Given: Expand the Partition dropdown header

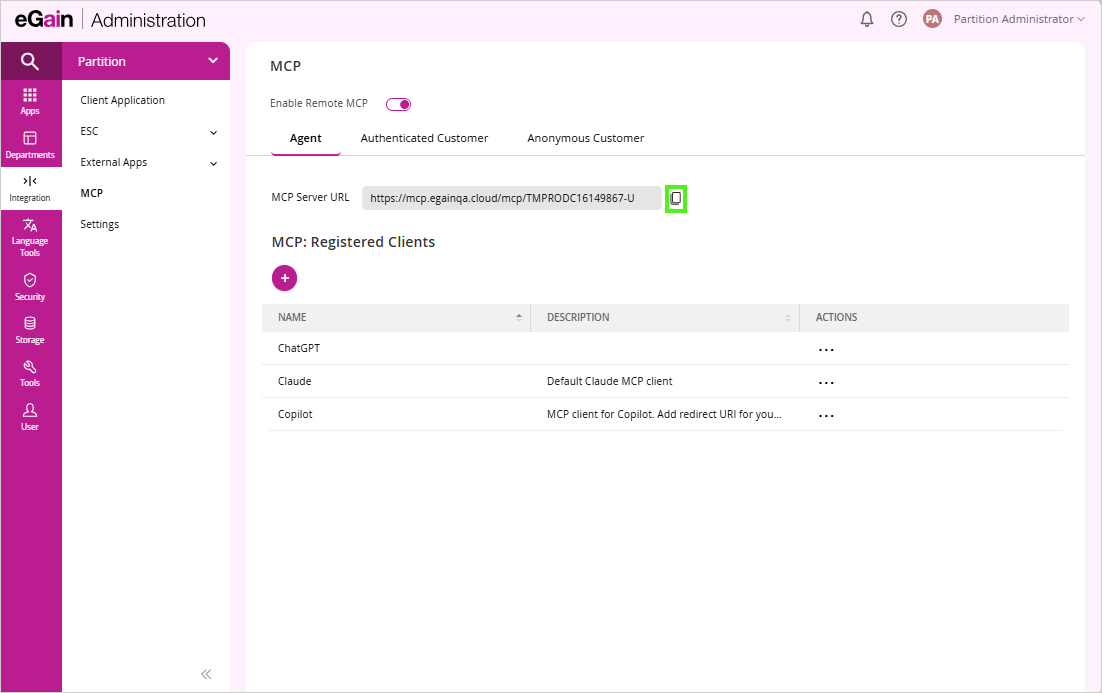Looking at the screenshot, I should click(145, 61).
